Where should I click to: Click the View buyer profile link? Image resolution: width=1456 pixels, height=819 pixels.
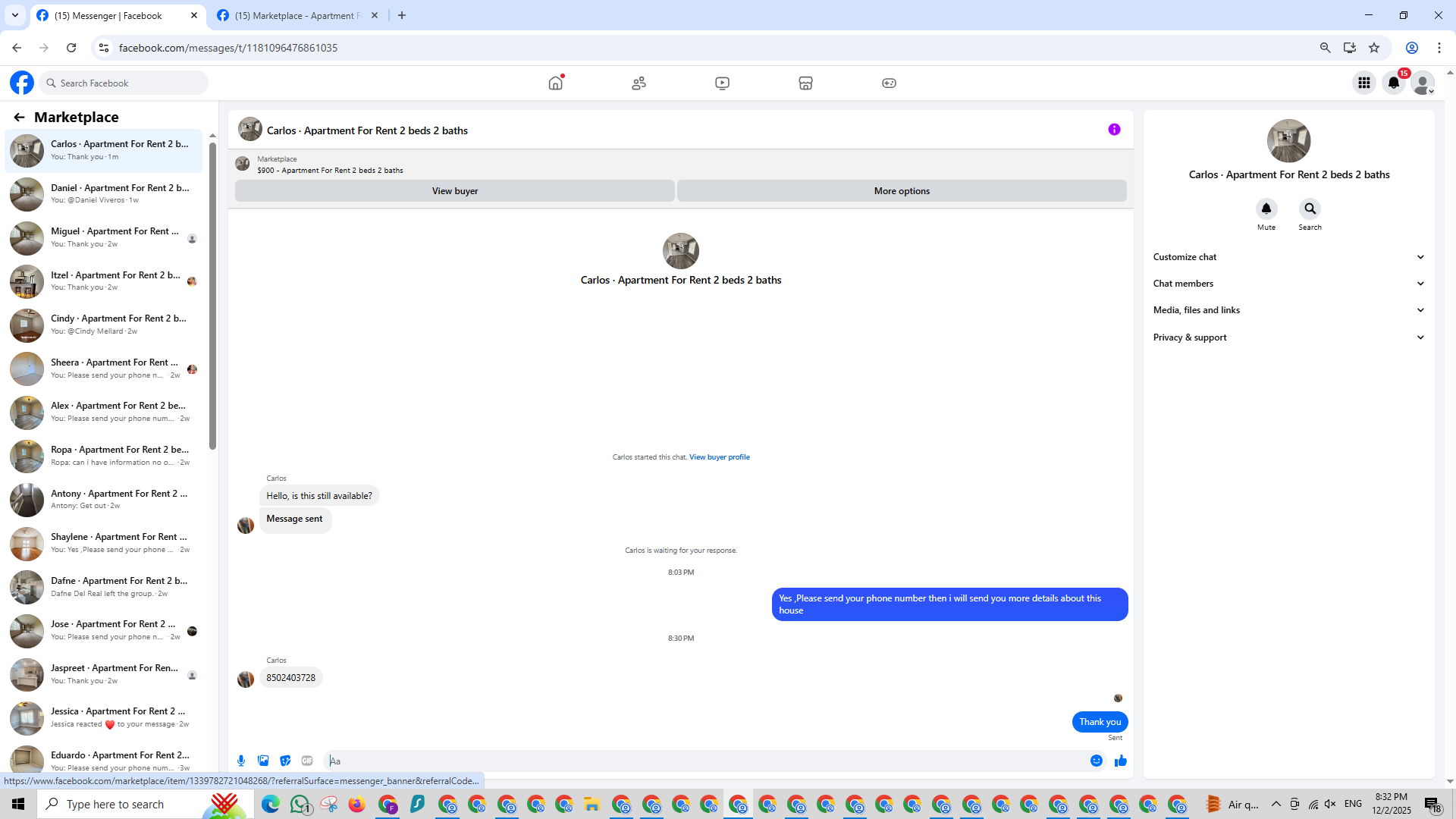tap(719, 457)
